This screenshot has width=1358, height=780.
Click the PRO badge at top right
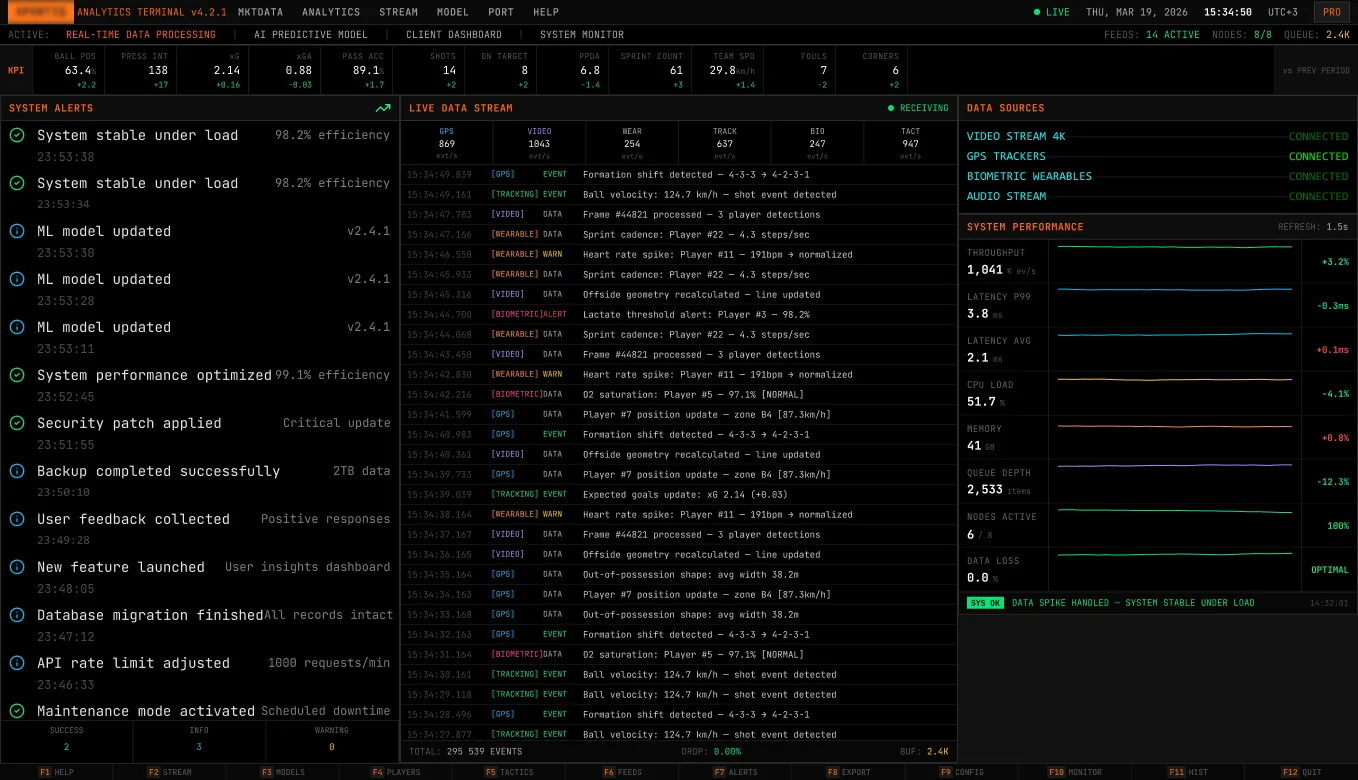coord(1332,12)
